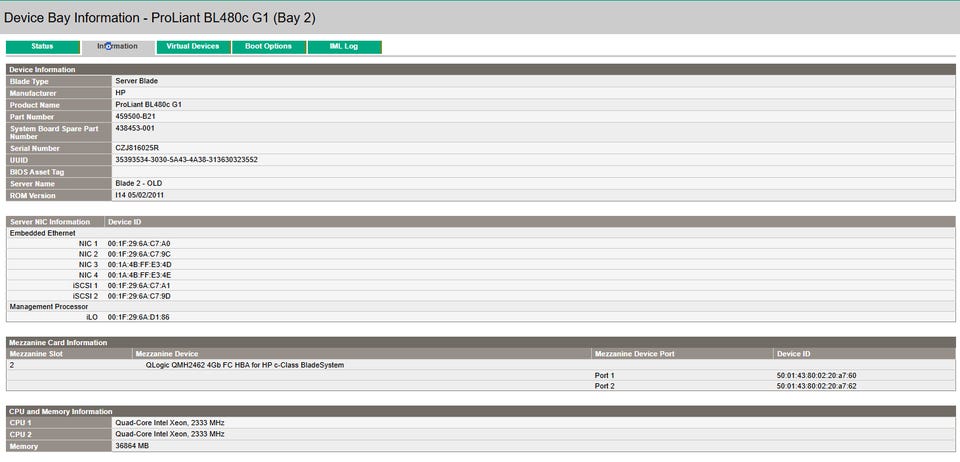Select NIC 2 MAC address 00:1F:29:6A:C7:9C
Screen dimensions: 960x462
[x=139, y=254]
